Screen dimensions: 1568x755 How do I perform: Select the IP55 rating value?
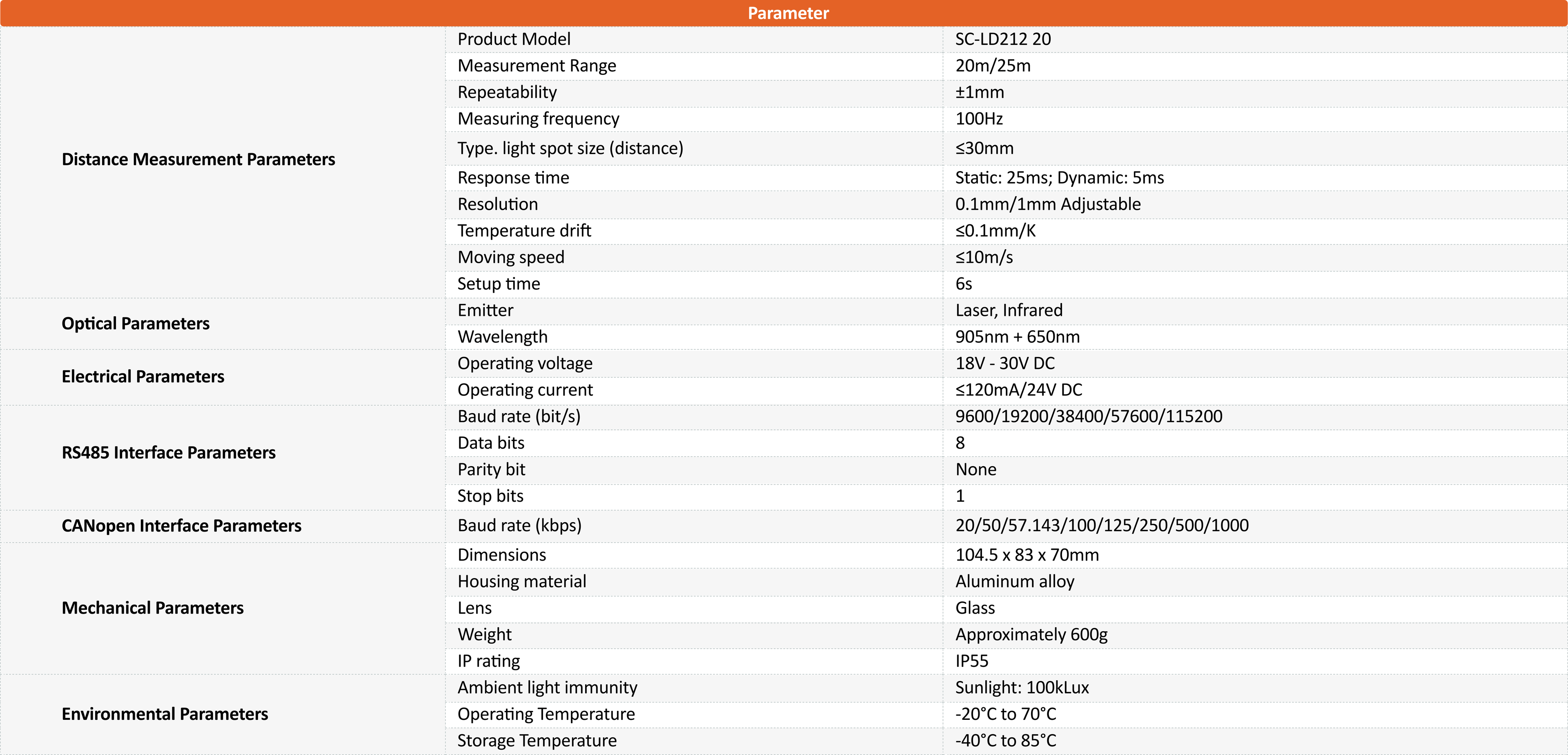coord(971,661)
